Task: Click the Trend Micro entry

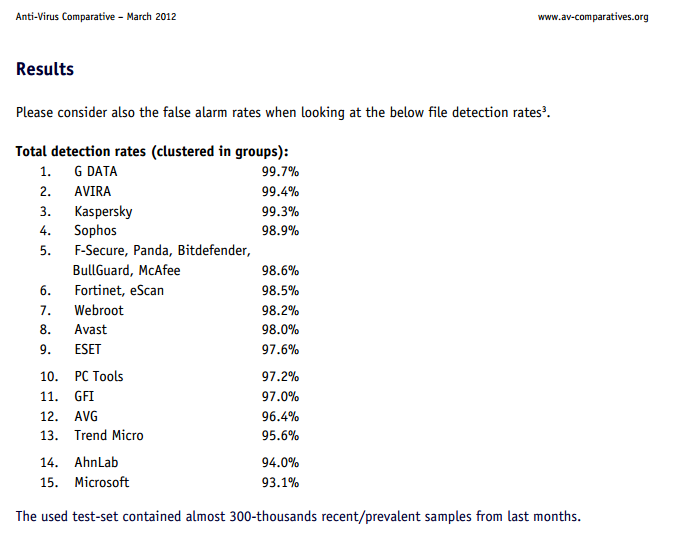Action: (109, 435)
